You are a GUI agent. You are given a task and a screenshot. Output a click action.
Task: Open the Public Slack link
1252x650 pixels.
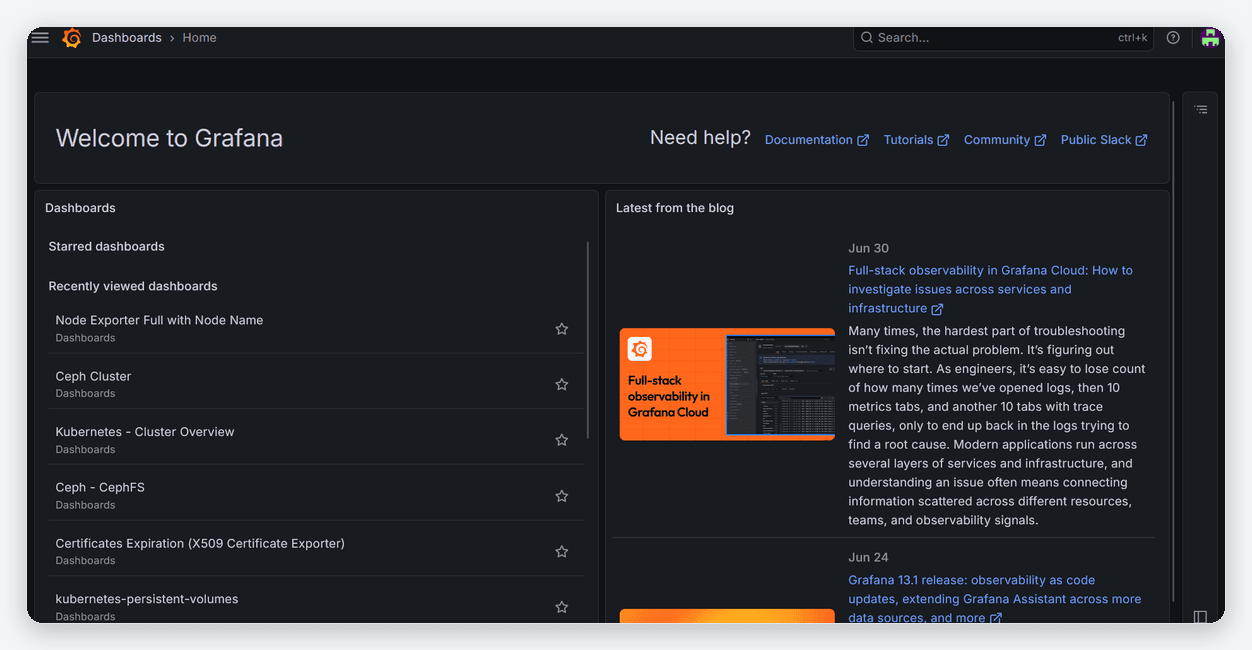click(x=1104, y=140)
